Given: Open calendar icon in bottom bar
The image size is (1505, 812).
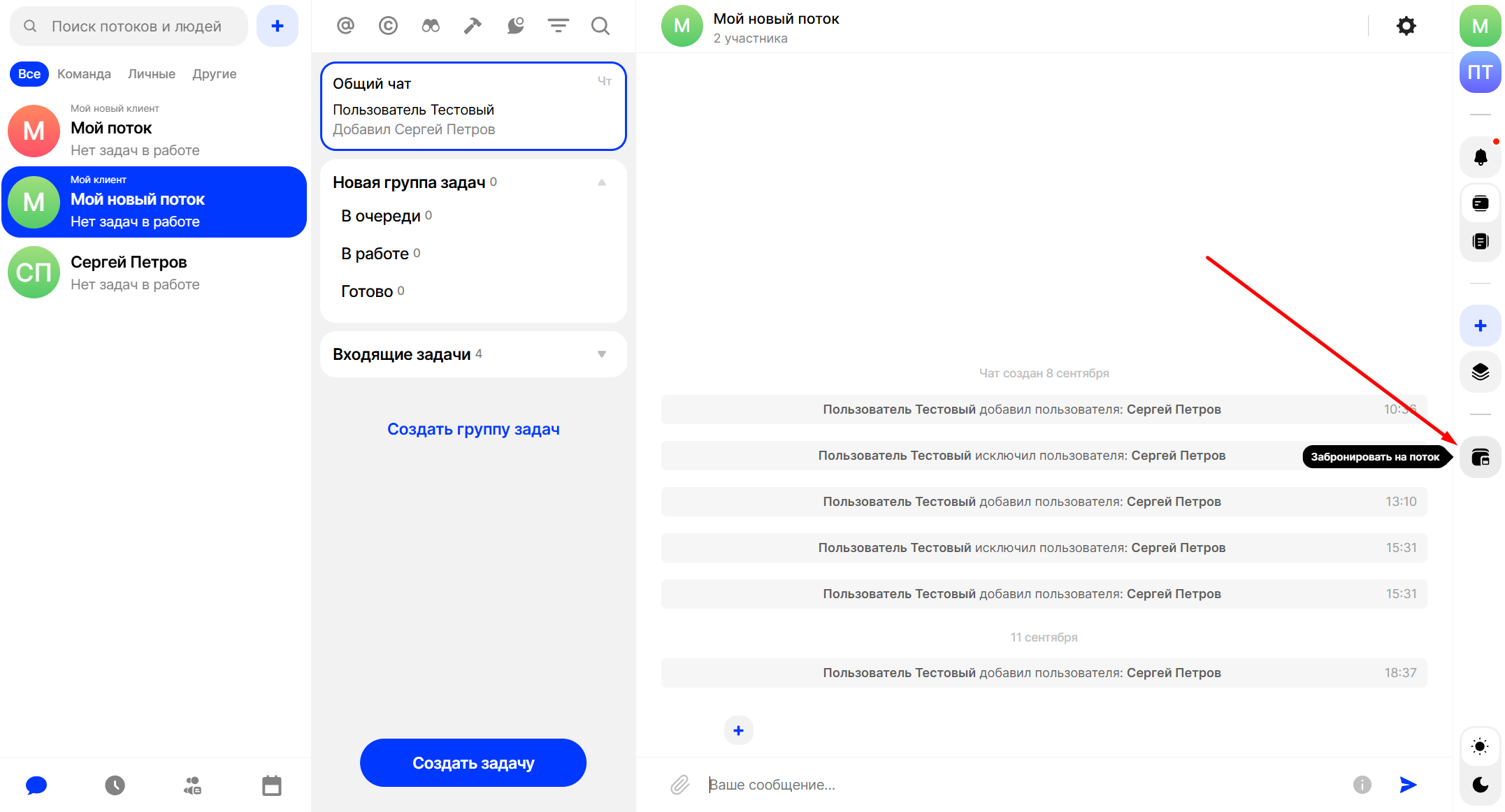Looking at the screenshot, I should 271,785.
